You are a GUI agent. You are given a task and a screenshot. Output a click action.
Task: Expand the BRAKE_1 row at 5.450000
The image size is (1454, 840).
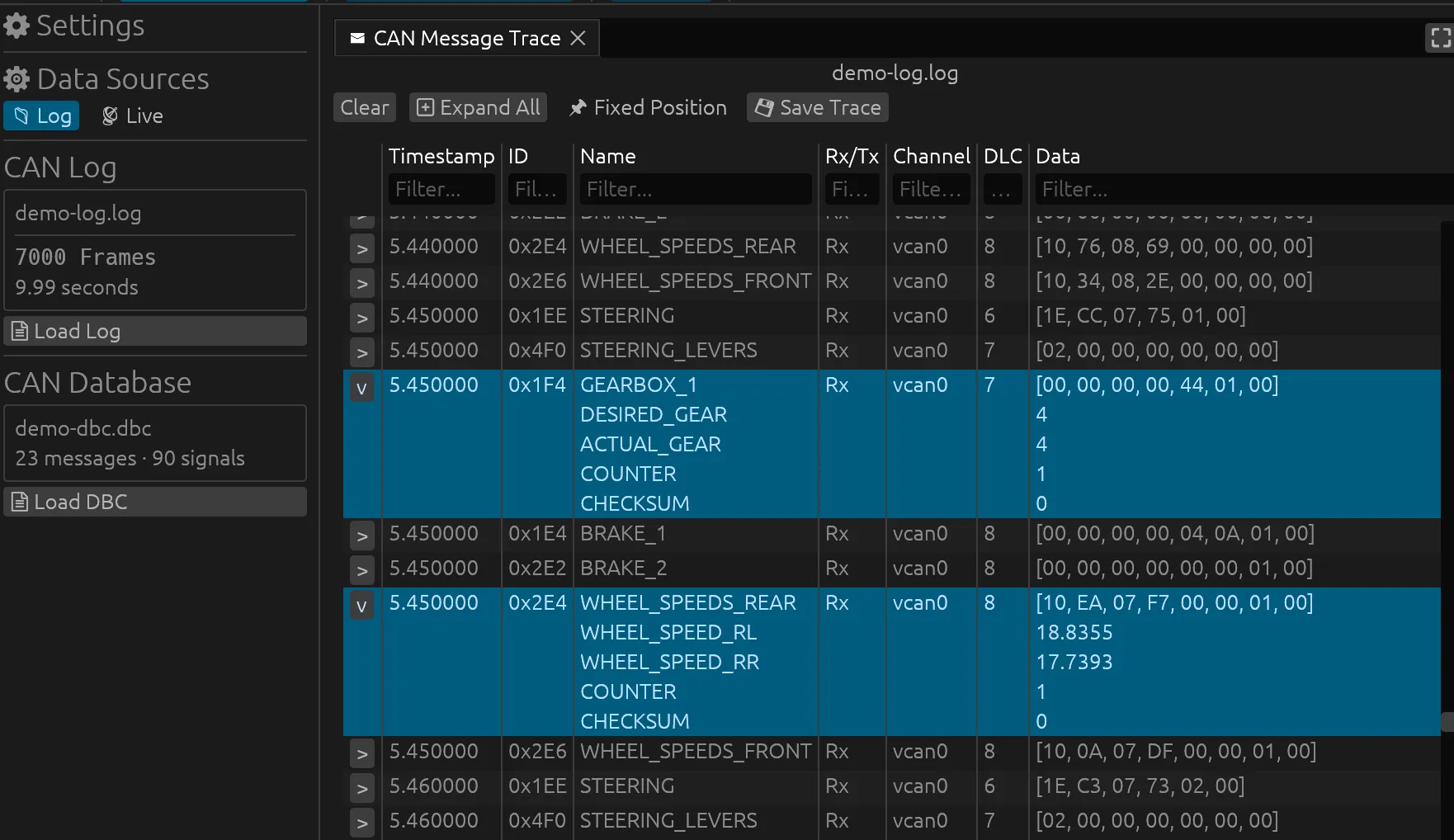tap(361, 535)
